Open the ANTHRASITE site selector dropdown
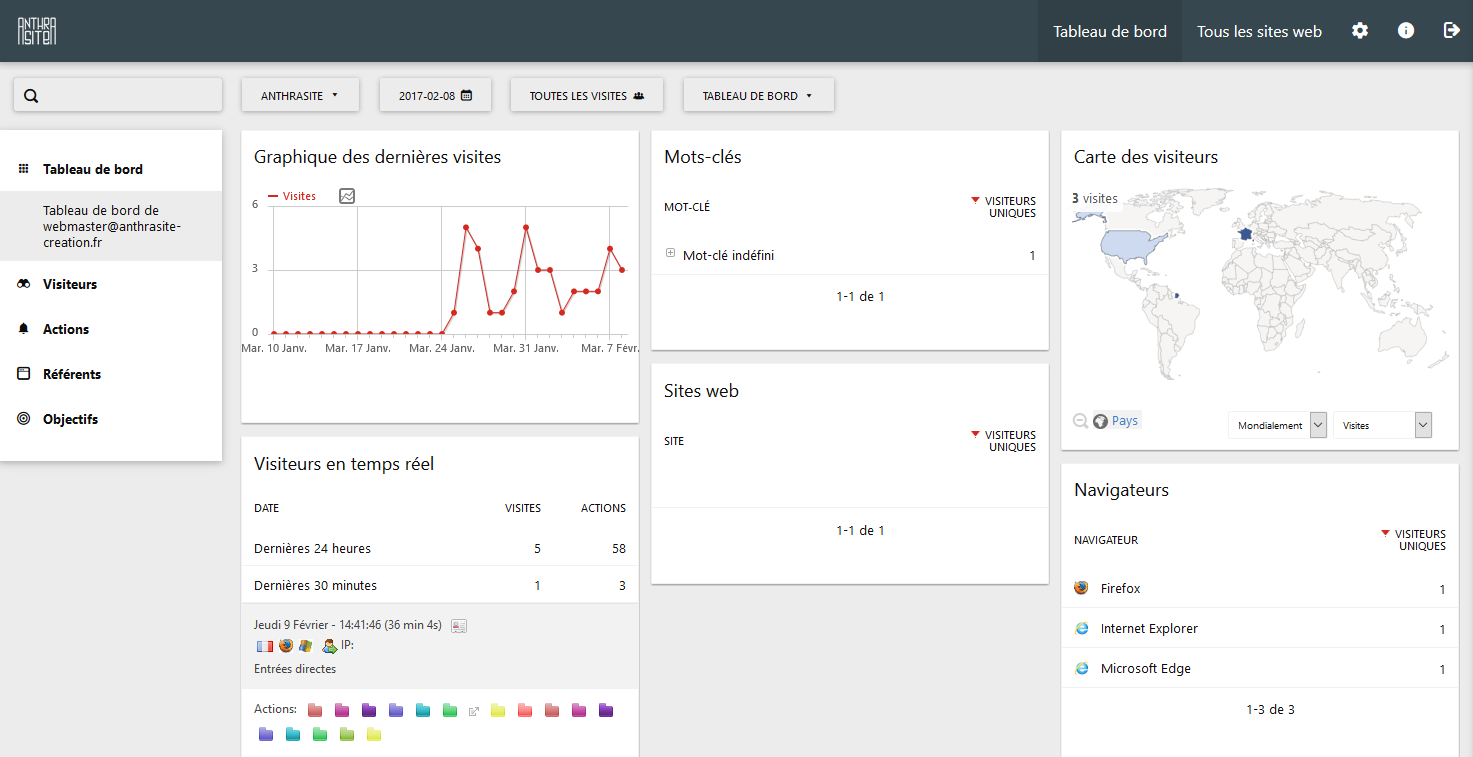Image resolution: width=1473 pixels, height=757 pixels. click(300, 96)
